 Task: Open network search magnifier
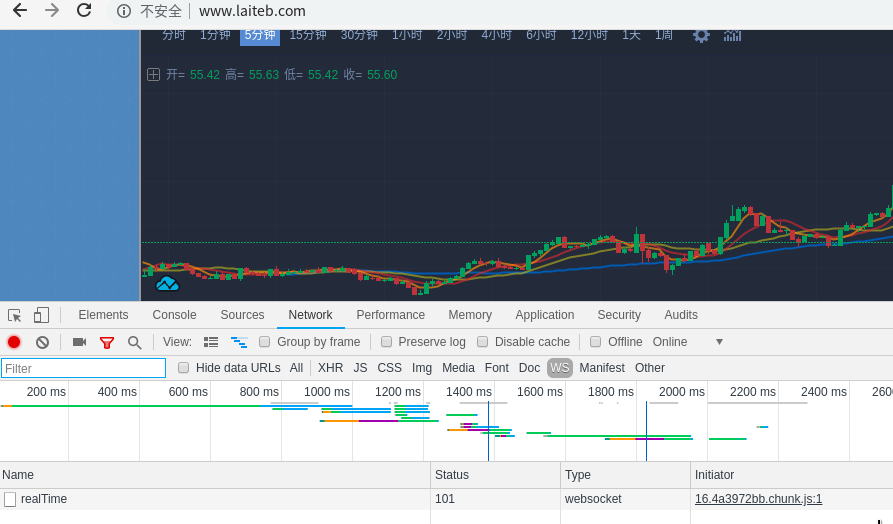(x=134, y=342)
